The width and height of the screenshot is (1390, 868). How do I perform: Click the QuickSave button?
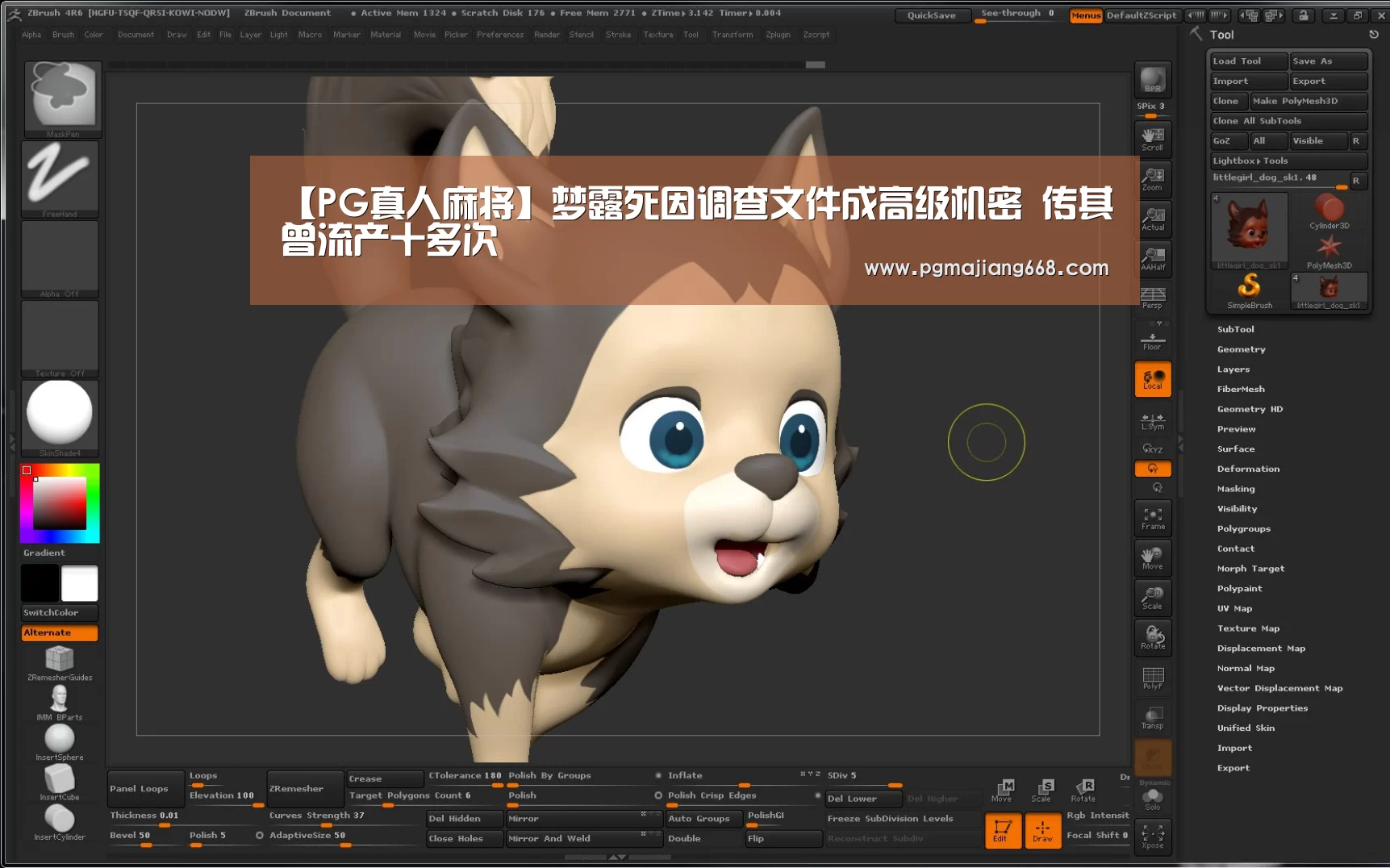click(931, 15)
